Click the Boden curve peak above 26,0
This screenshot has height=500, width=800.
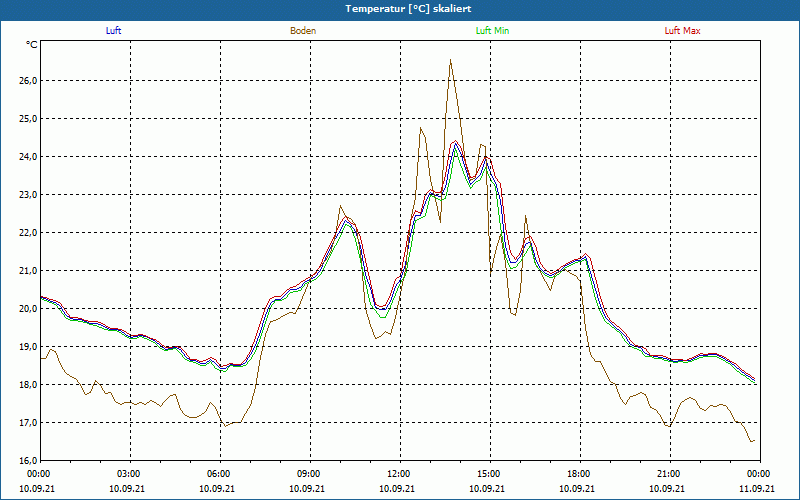pos(450,60)
